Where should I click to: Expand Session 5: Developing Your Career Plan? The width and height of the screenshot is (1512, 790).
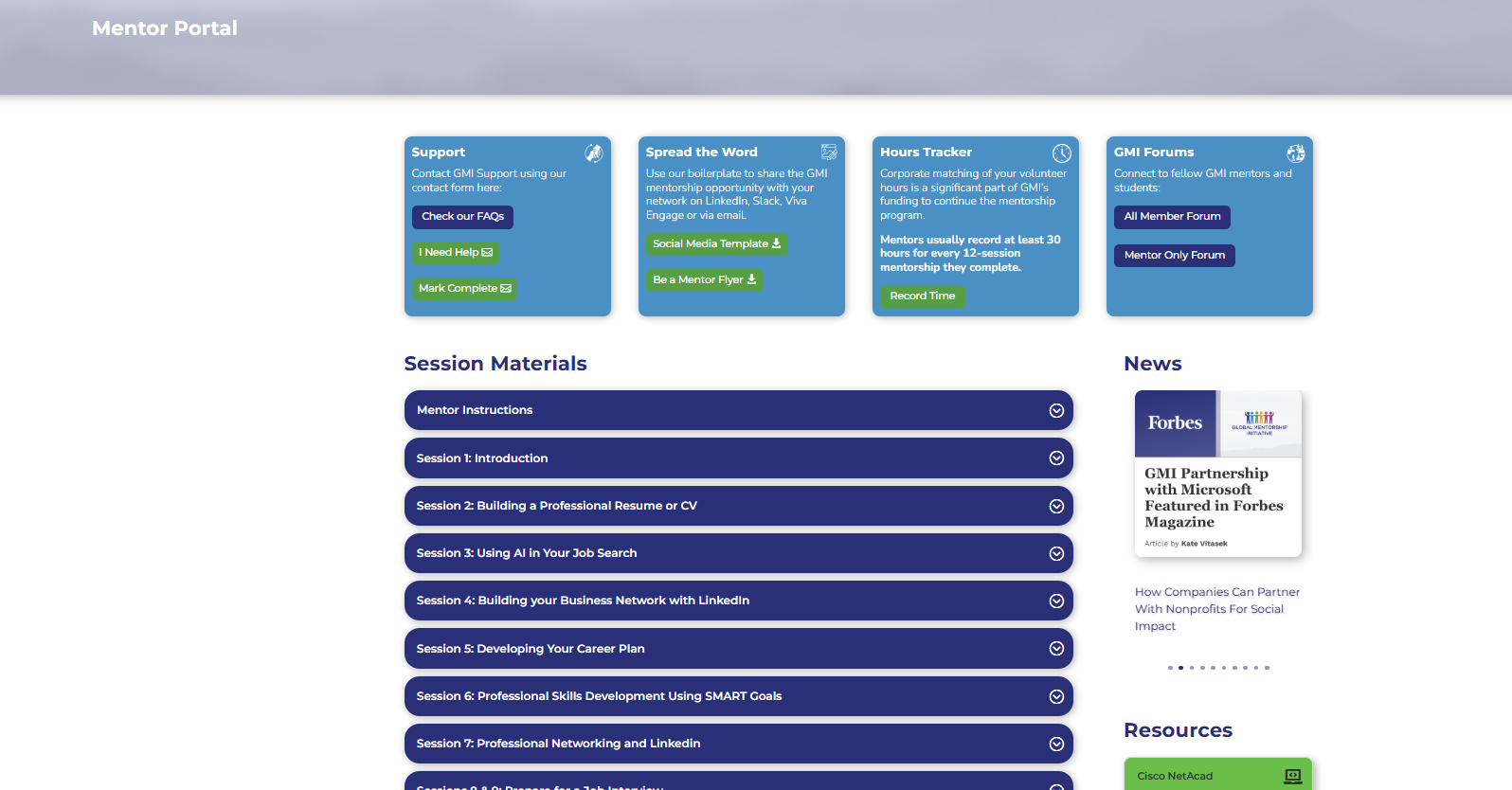(x=738, y=649)
